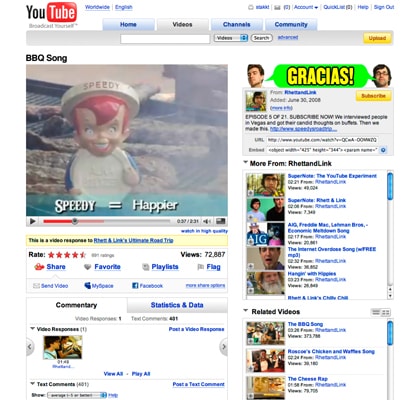
Task: Subscribe to RhettandLink channel
Action: [x=373, y=96]
